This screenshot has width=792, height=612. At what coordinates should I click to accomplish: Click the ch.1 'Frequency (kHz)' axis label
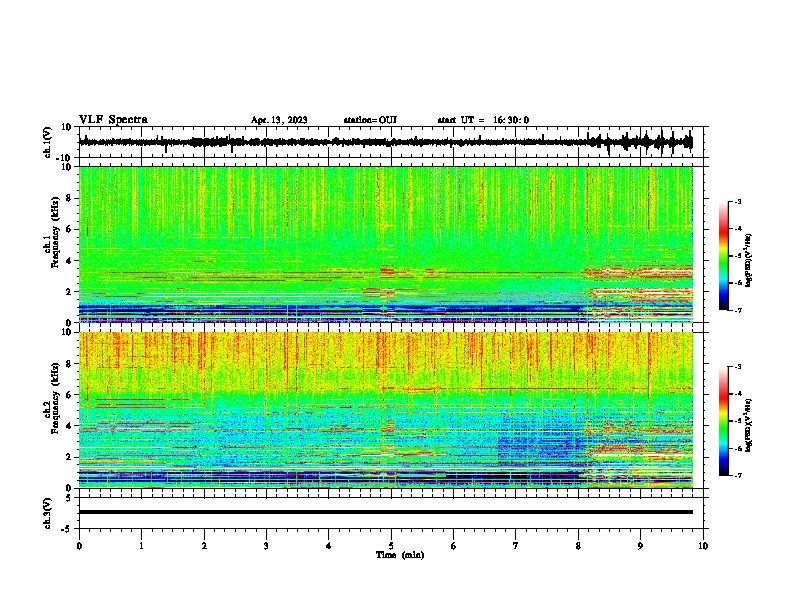pos(56,232)
